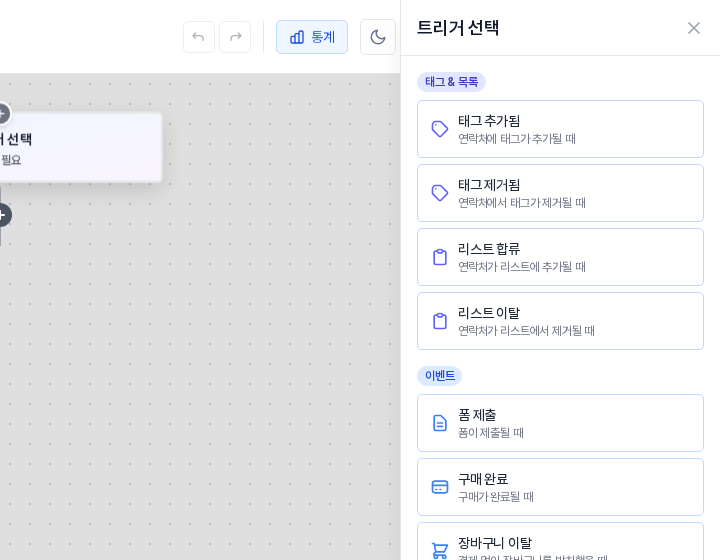Click the tag icon beside 태그 제거됨
The height and width of the screenshot is (560, 720).
tap(440, 193)
